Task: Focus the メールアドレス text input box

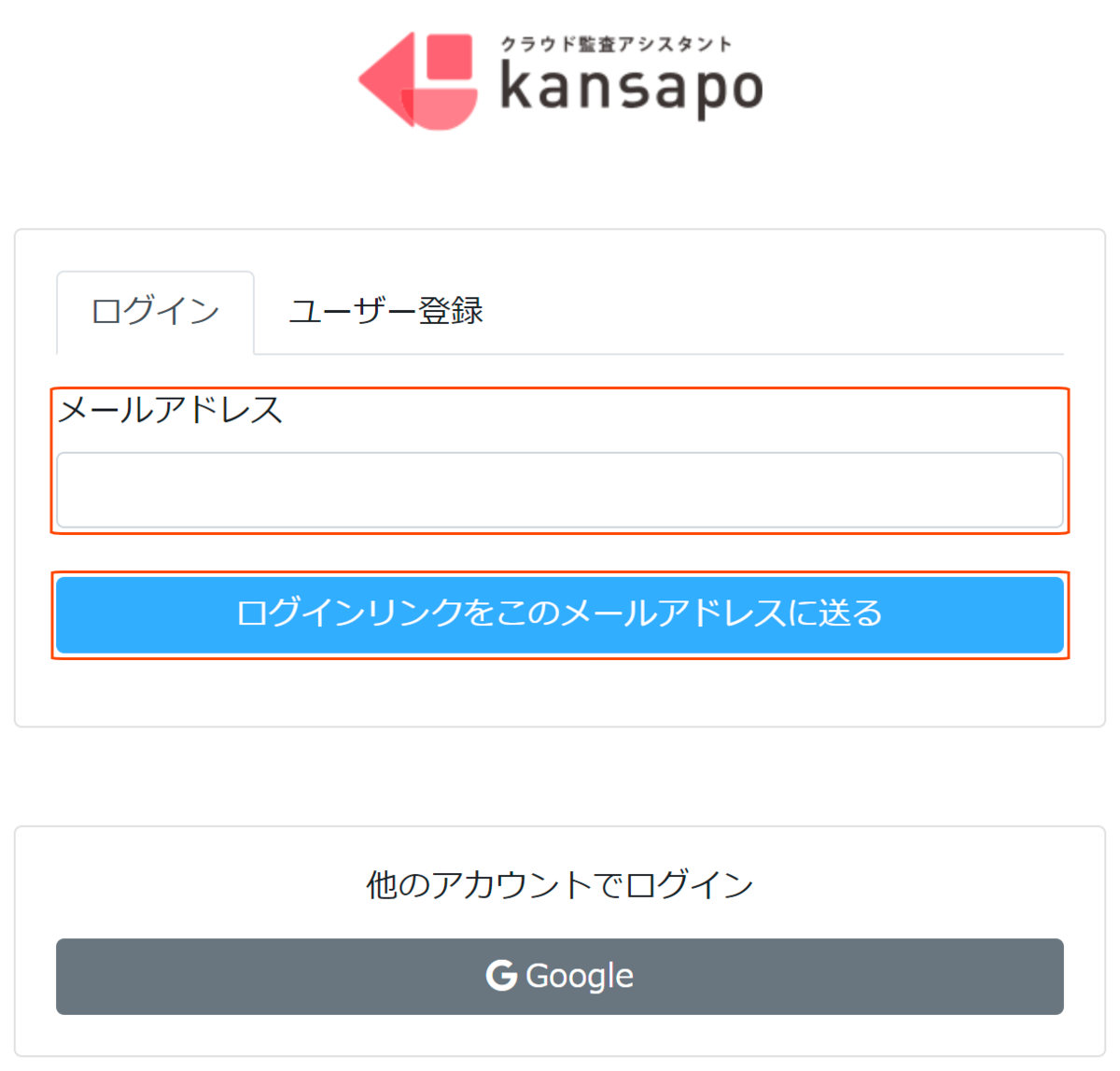Action: tap(560, 490)
